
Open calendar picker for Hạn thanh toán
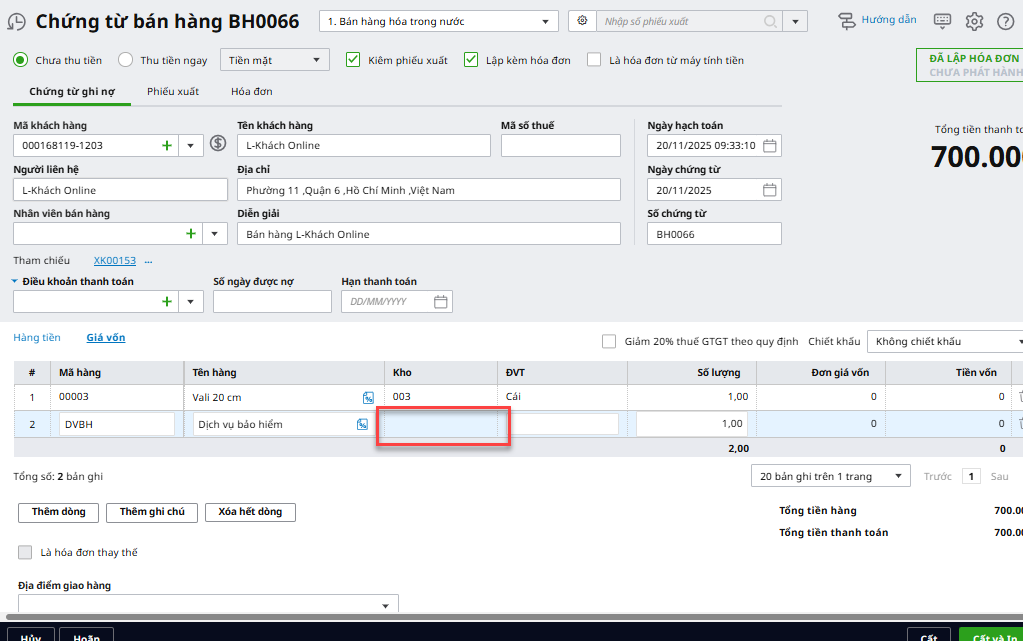coord(441,302)
